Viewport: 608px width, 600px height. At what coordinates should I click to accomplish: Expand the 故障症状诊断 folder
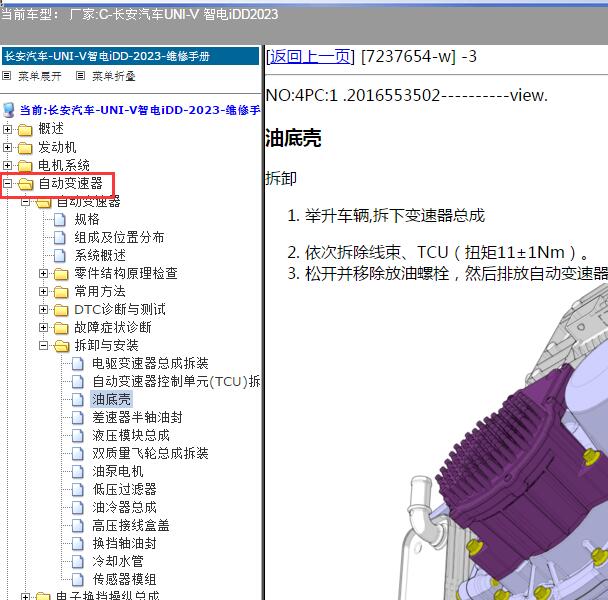coord(43,328)
